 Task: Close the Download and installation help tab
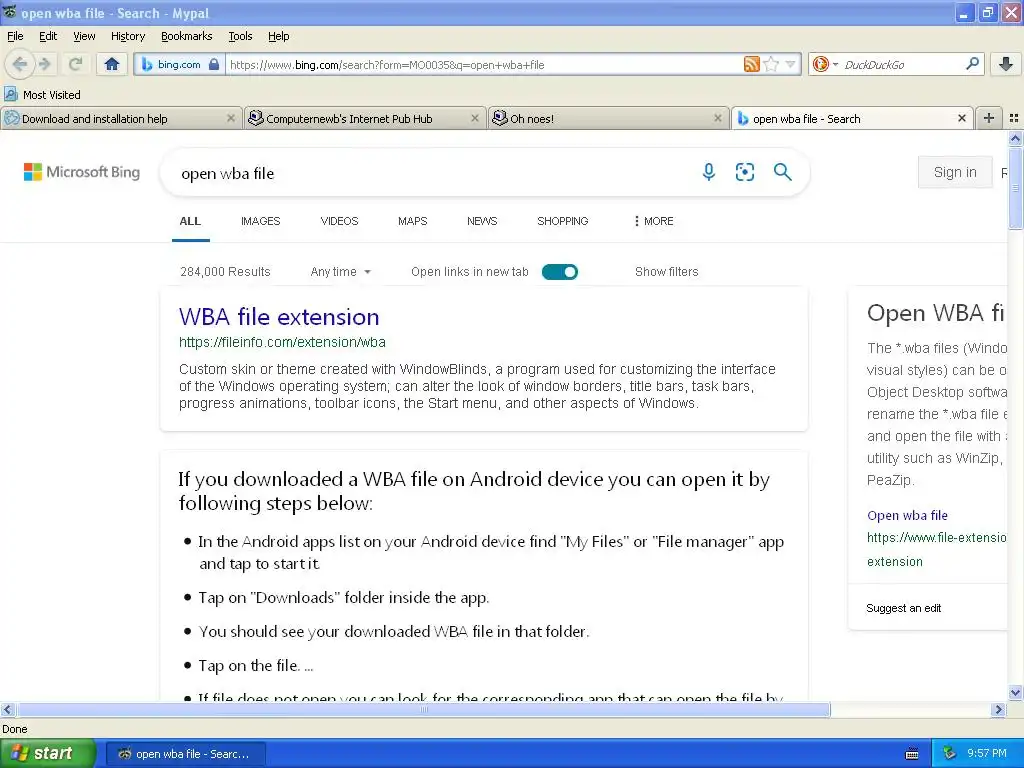point(231,118)
